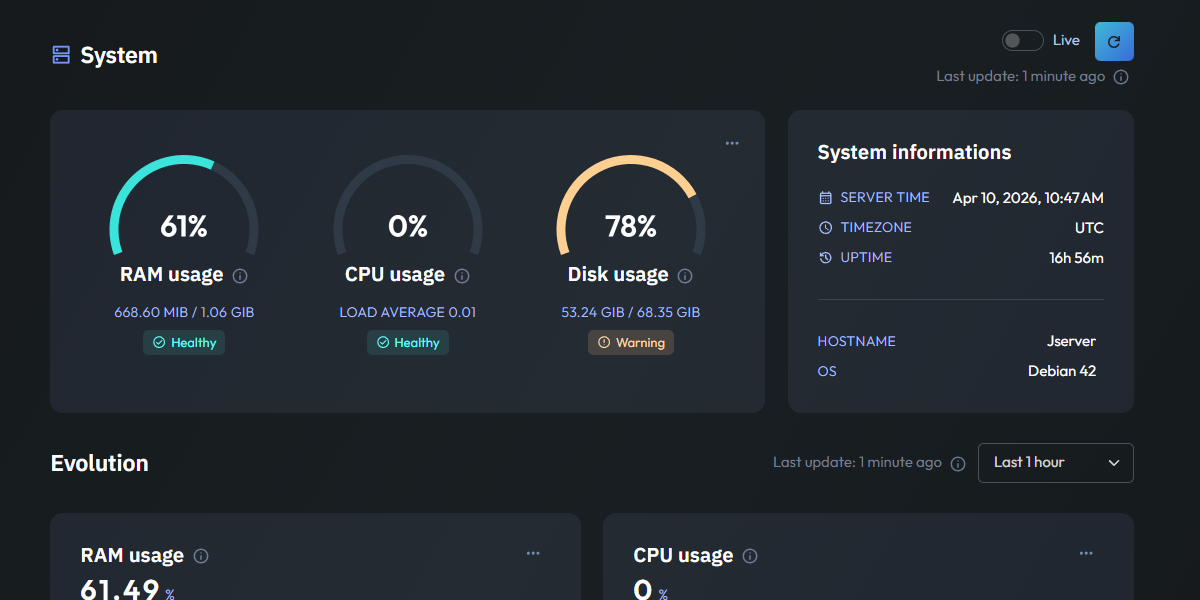Click the System page title
The height and width of the screenshot is (600, 1200).
pyautogui.click(x=119, y=55)
